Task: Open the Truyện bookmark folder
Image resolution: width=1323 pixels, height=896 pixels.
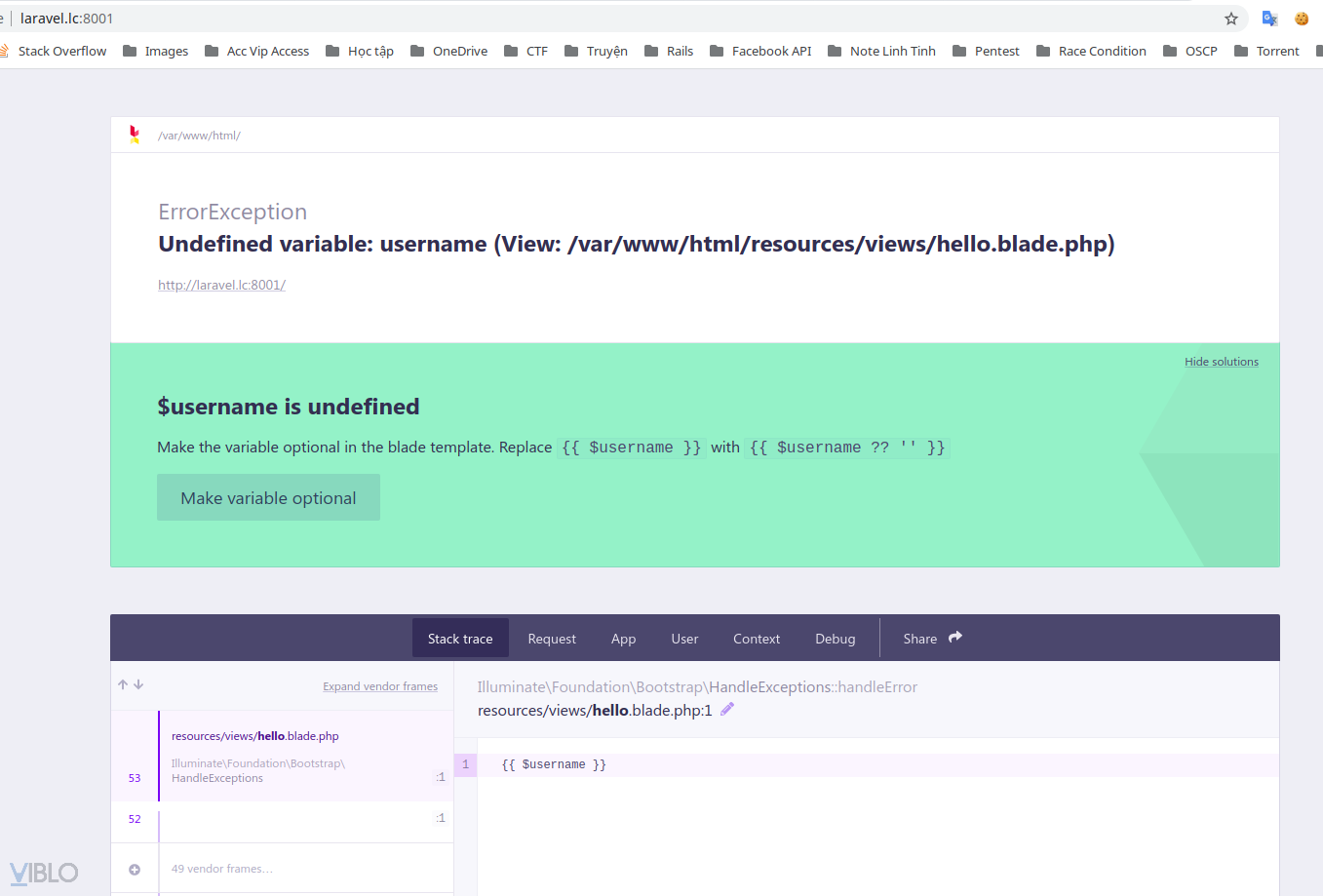Action: pyautogui.click(x=597, y=51)
